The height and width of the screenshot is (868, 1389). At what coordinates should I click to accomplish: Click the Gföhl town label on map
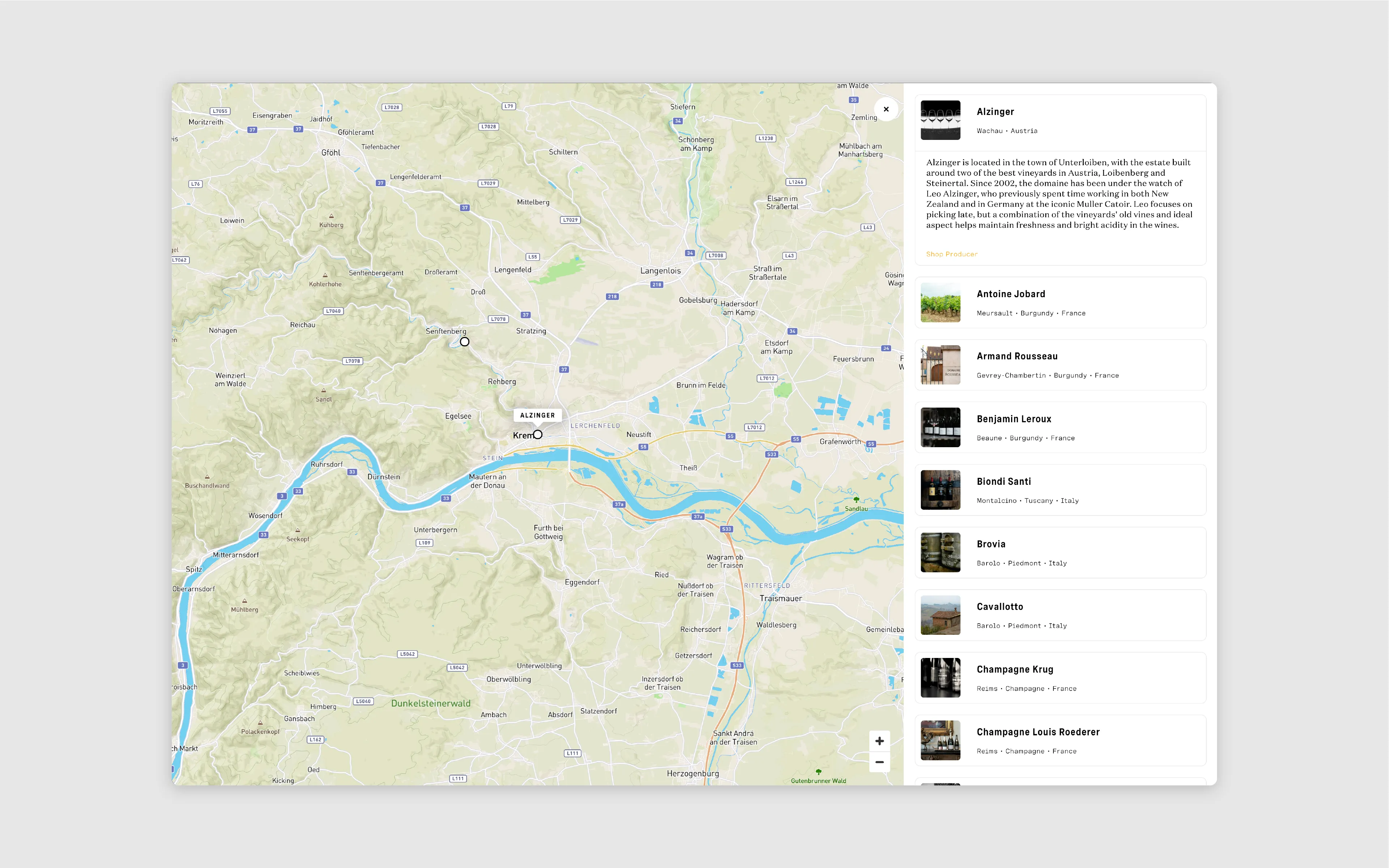coord(331,153)
